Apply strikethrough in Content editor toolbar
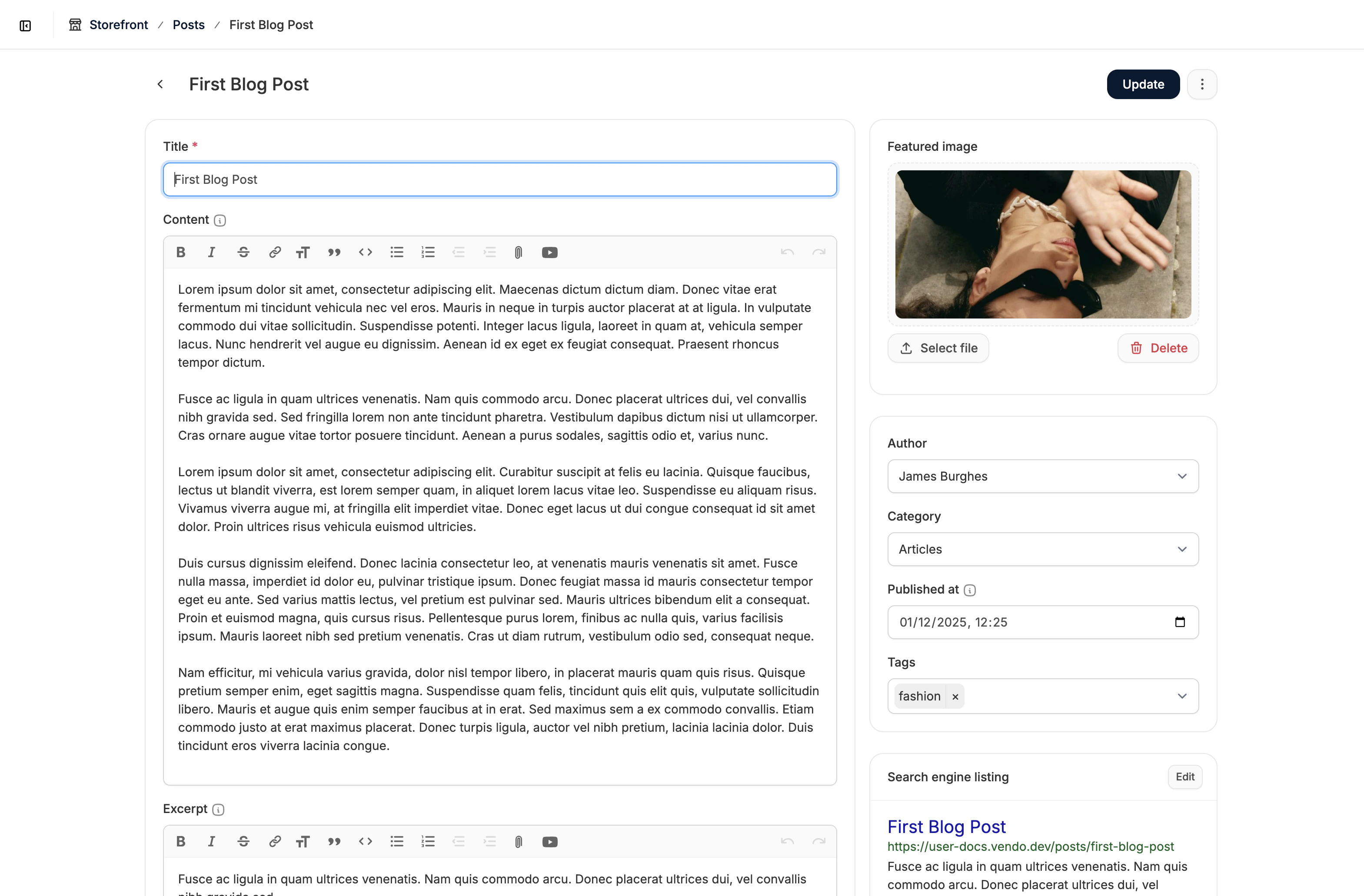 (x=243, y=252)
